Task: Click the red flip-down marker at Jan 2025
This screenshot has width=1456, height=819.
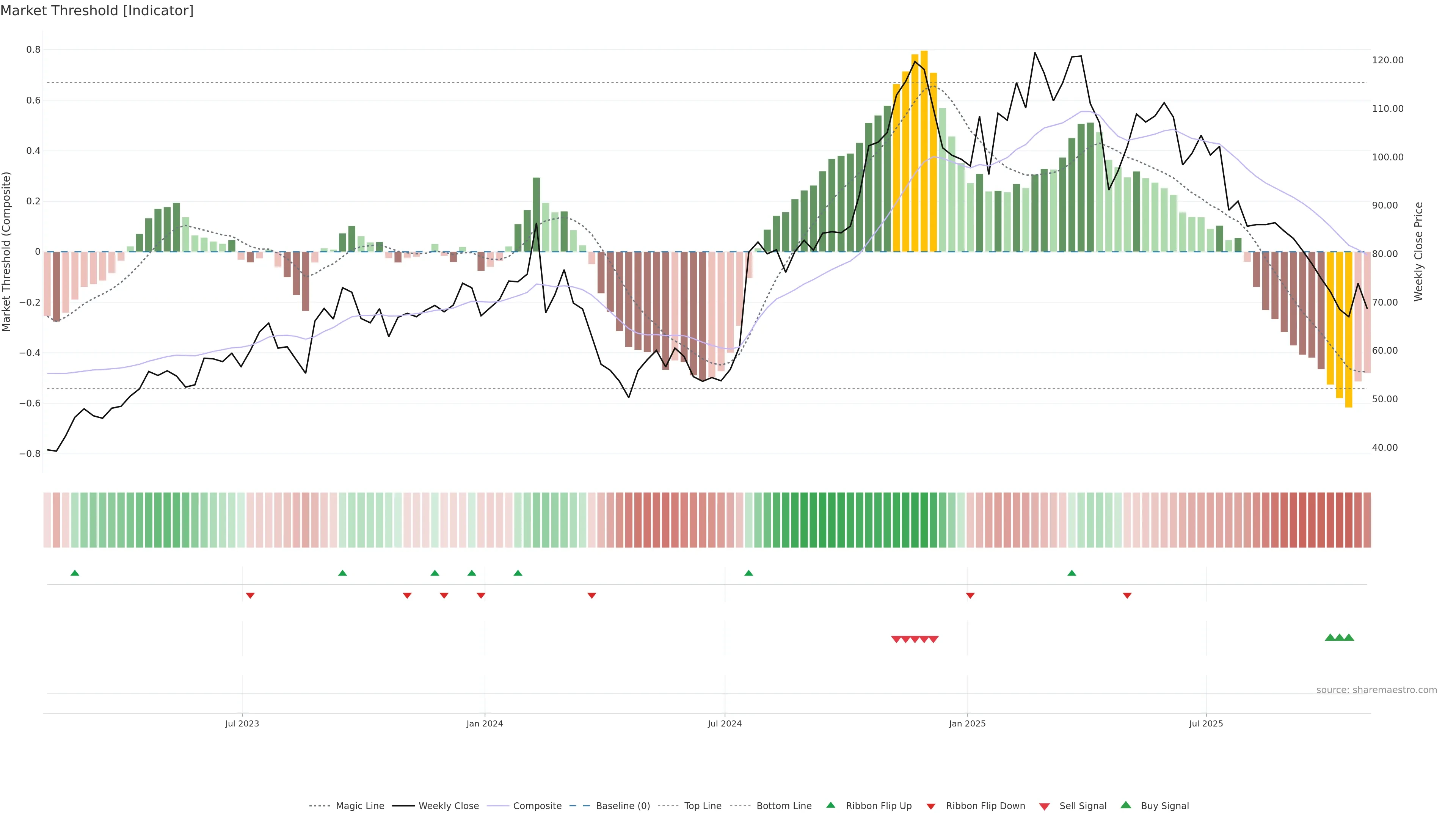Action: coord(971,596)
